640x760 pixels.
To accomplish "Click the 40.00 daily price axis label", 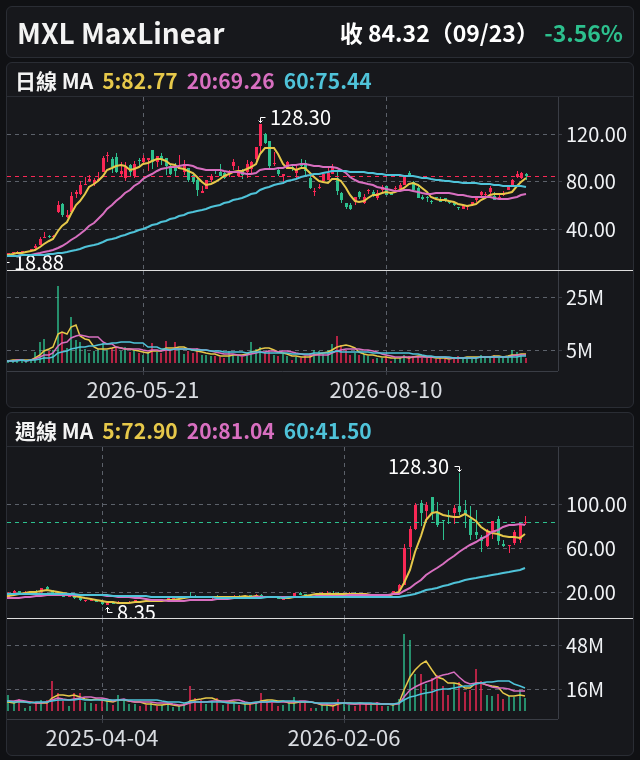I will tap(591, 229).
